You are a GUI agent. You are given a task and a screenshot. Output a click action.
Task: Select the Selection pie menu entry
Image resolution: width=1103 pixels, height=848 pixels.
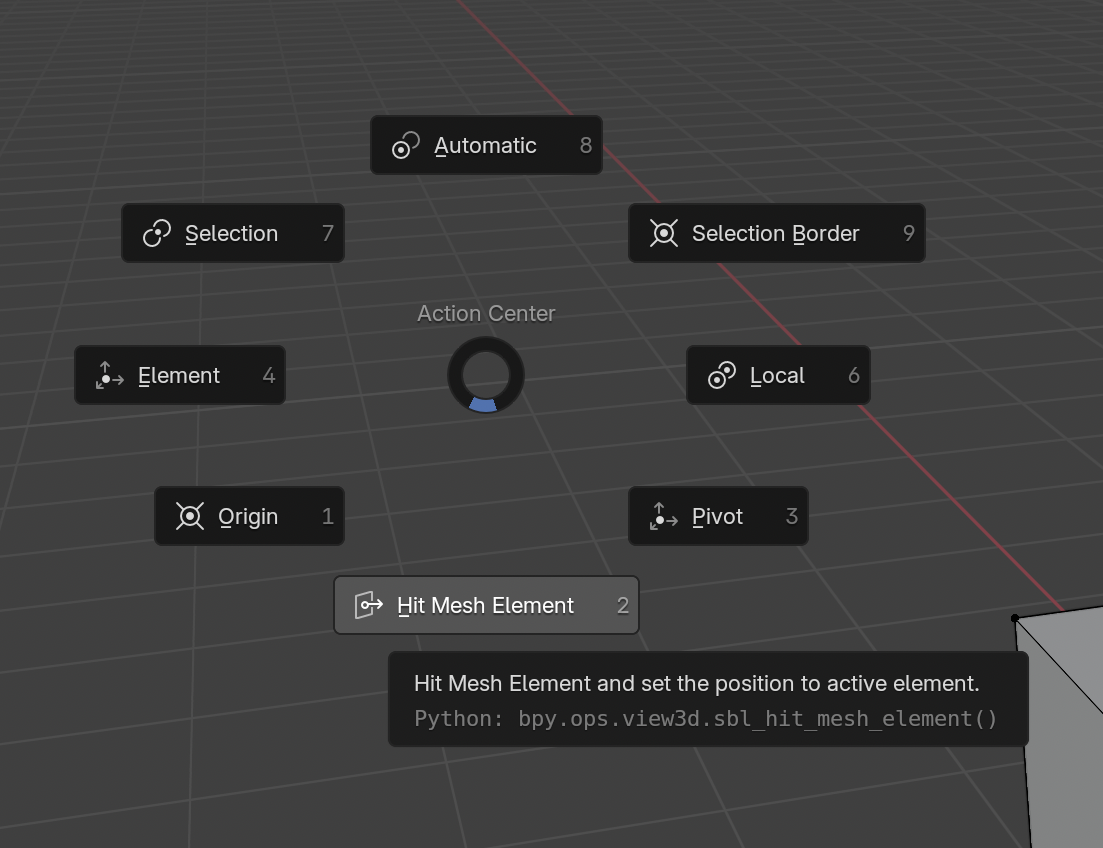coord(233,233)
